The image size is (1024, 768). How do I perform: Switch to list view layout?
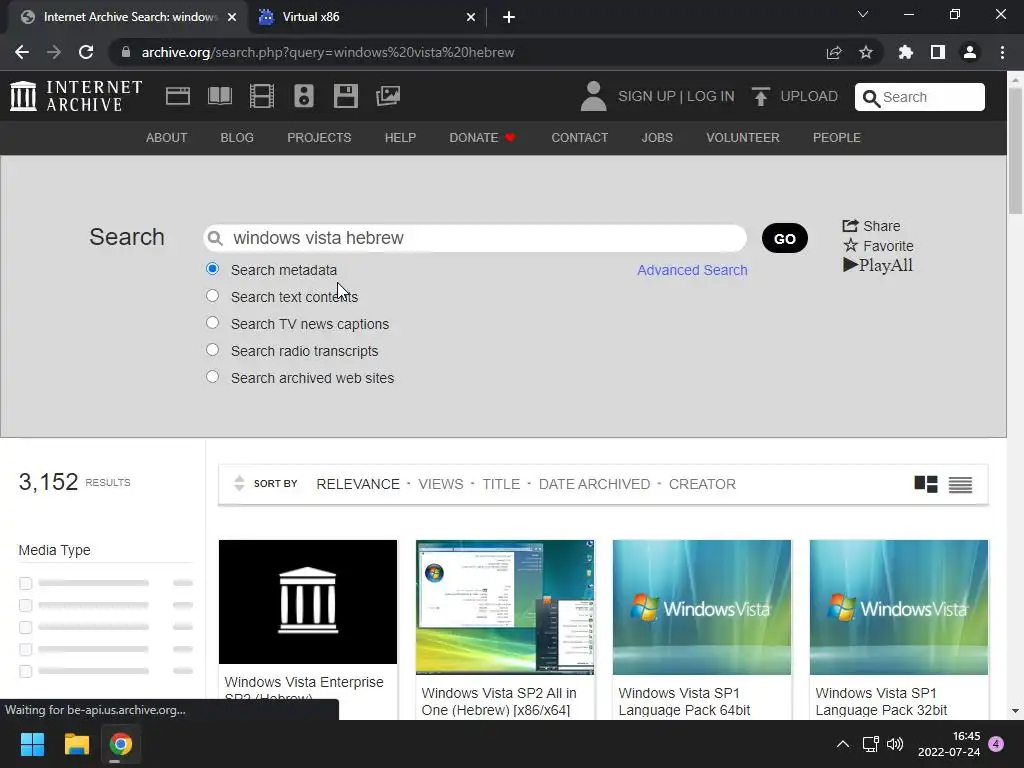[960, 485]
